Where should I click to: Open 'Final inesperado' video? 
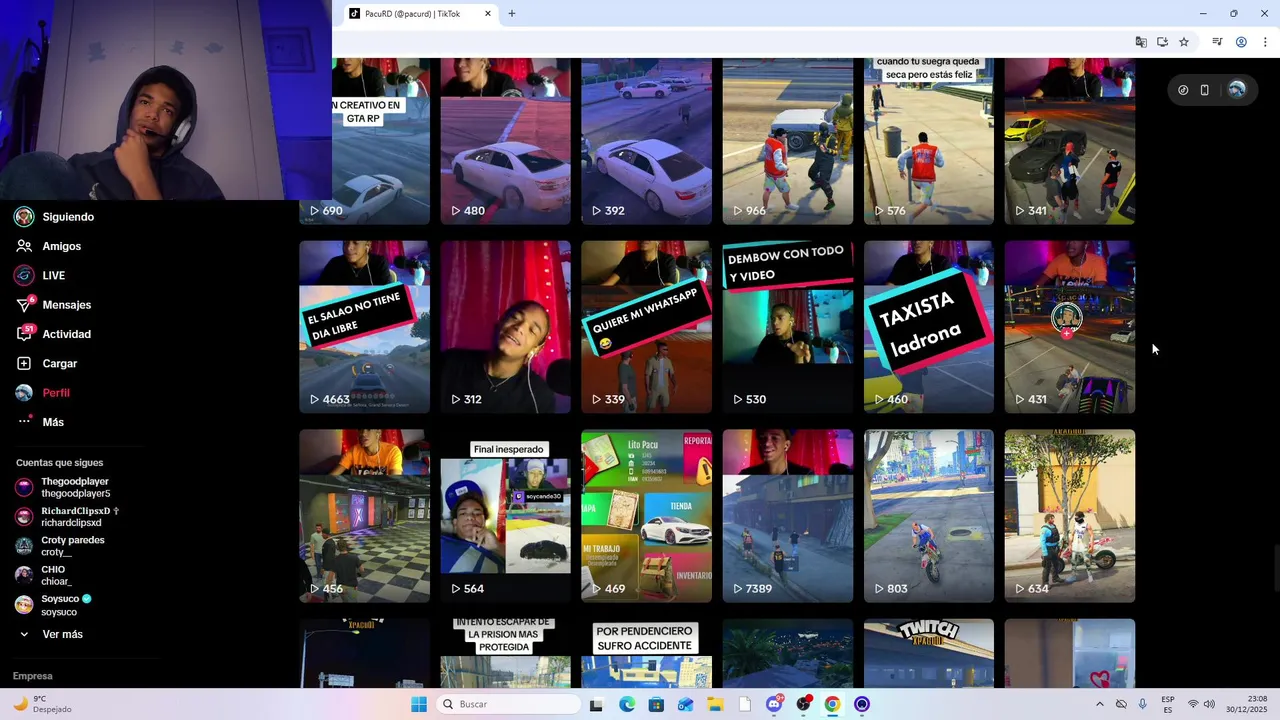pyautogui.click(x=506, y=516)
